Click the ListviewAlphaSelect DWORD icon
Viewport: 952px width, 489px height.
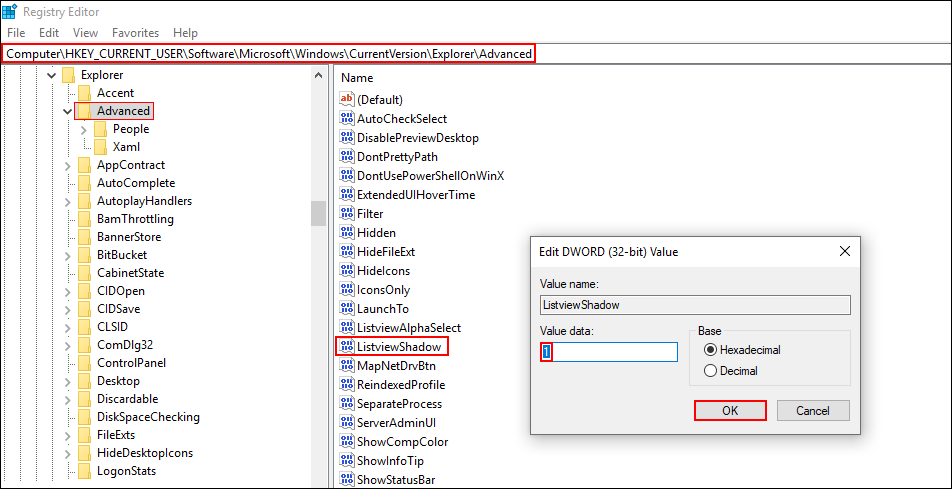(x=347, y=327)
